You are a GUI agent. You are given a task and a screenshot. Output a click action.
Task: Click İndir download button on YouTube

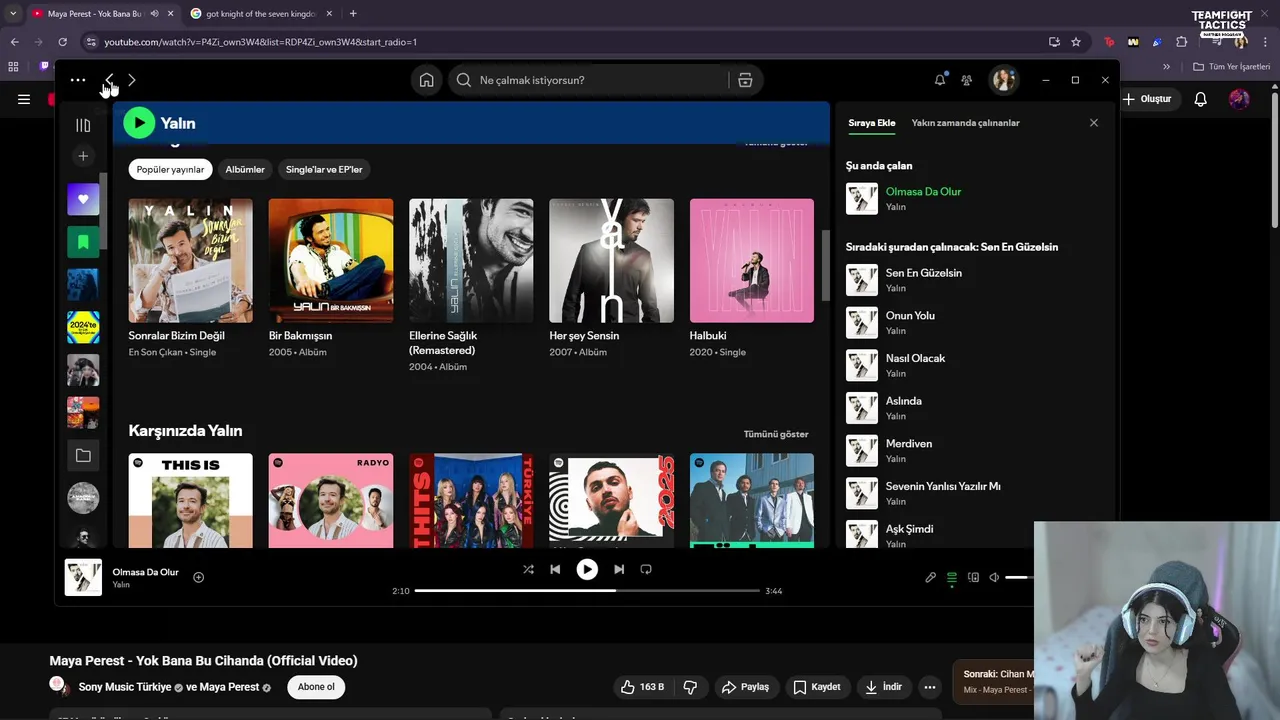884,687
